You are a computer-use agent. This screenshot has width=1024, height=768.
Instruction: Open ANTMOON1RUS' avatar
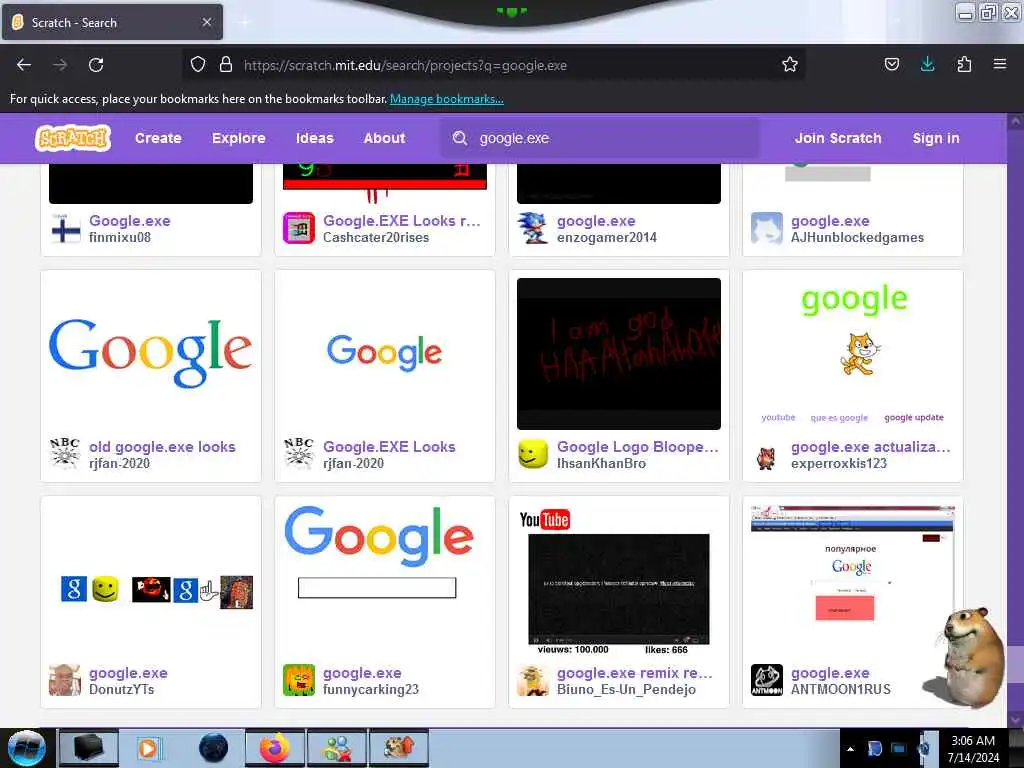coord(767,680)
